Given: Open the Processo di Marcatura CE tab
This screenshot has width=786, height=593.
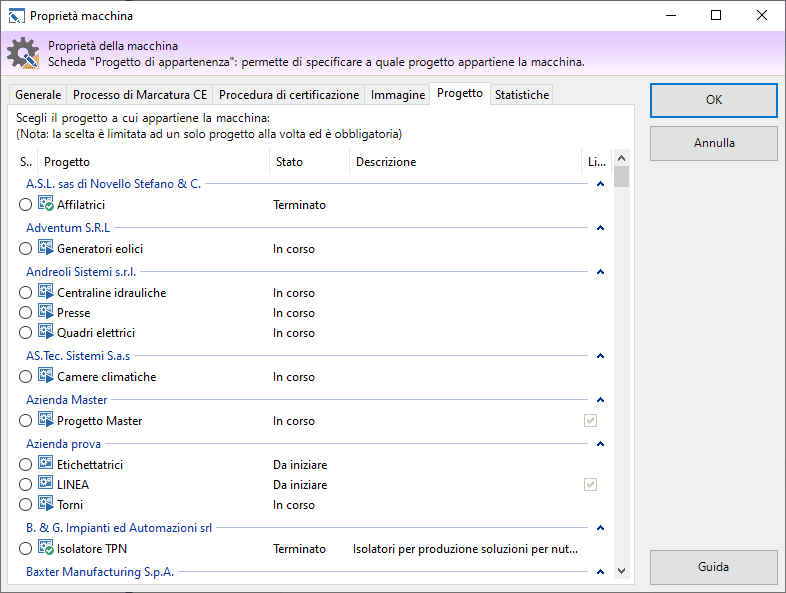Looking at the screenshot, I should click(140, 95).
